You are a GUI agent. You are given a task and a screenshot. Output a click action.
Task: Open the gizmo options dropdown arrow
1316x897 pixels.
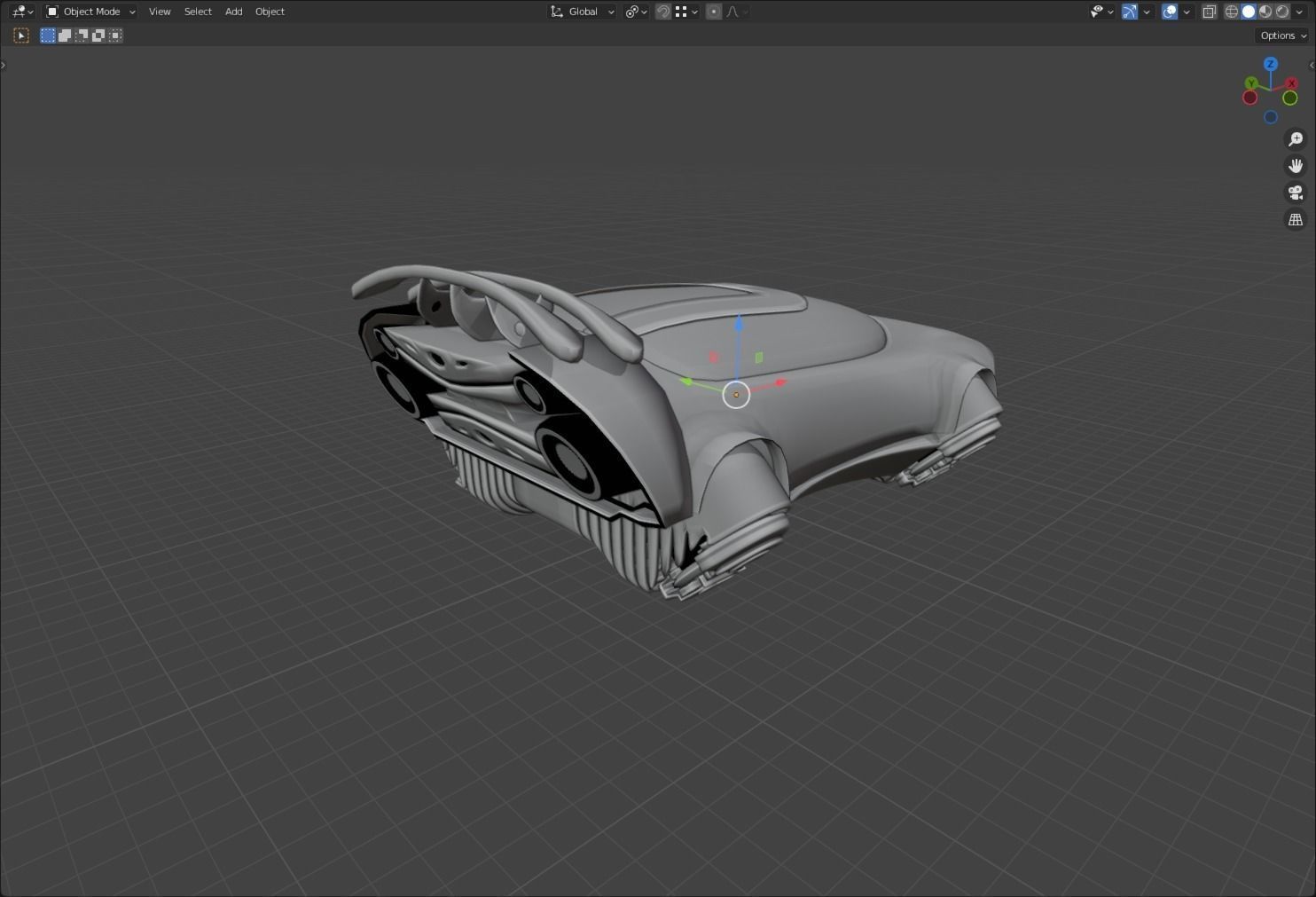click(x=1147, y=12)
